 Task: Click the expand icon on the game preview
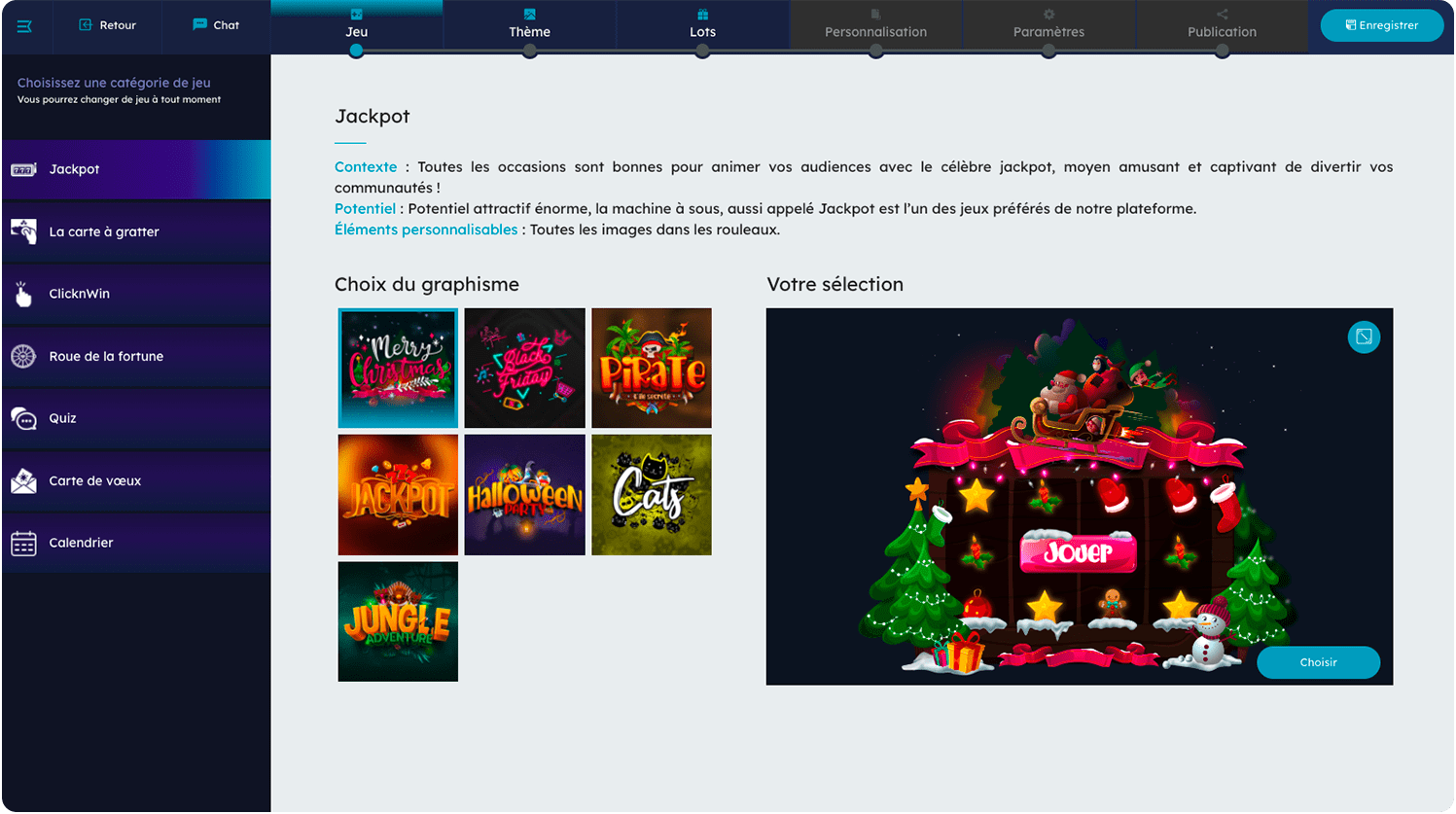(1364, 336)
